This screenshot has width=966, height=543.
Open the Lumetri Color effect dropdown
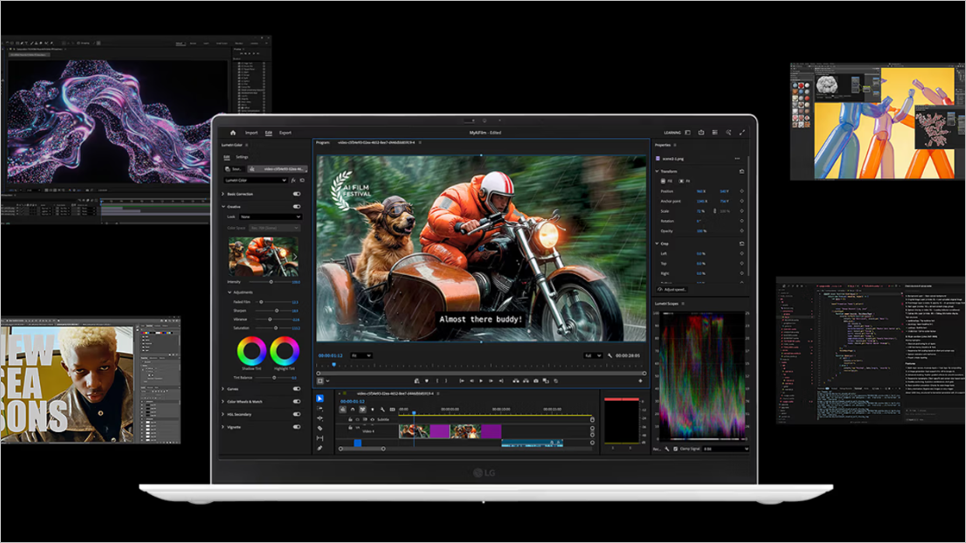click(256, 181)
